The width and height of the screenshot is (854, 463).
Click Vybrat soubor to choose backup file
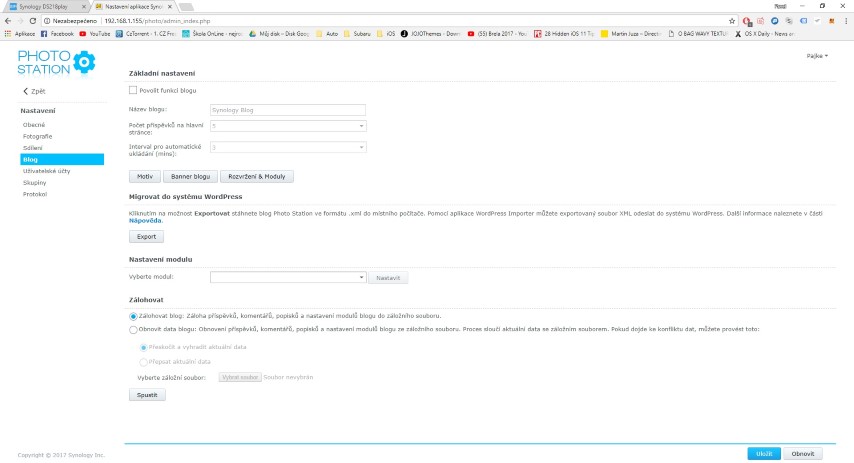click(x=240, y=377)
